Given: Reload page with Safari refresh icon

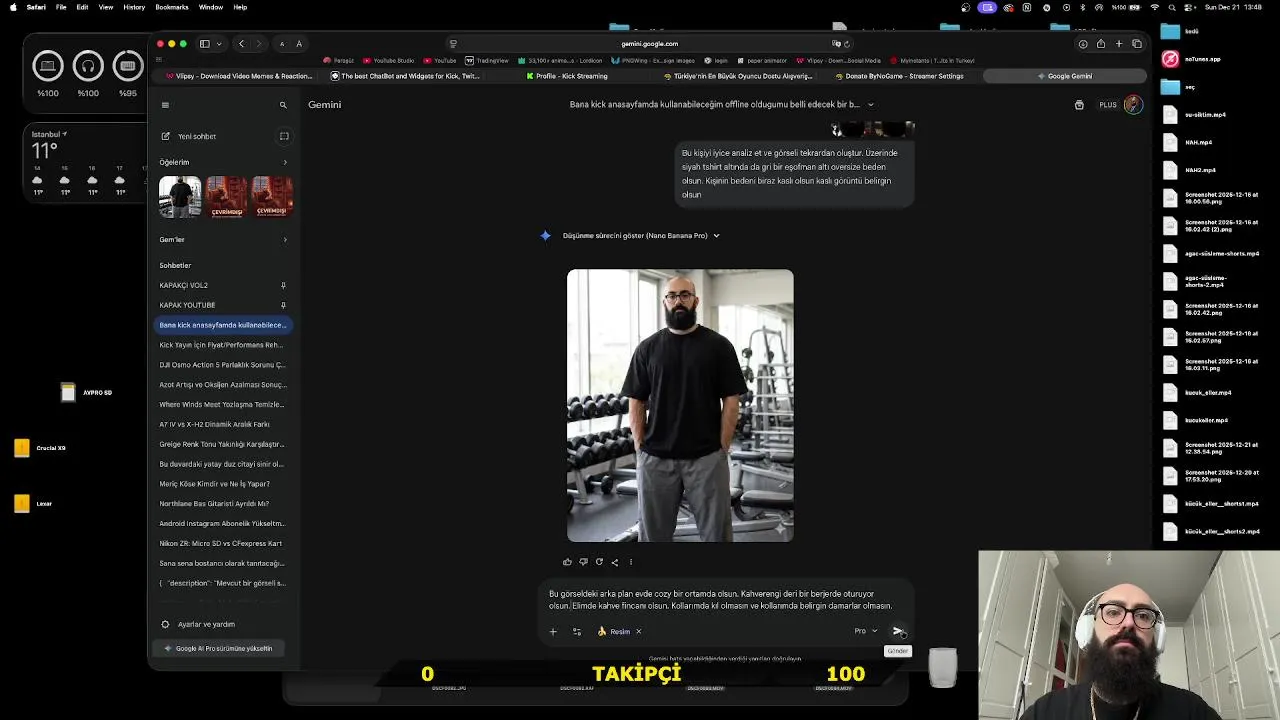Looking at the screenshot, I should click(847, 44).
